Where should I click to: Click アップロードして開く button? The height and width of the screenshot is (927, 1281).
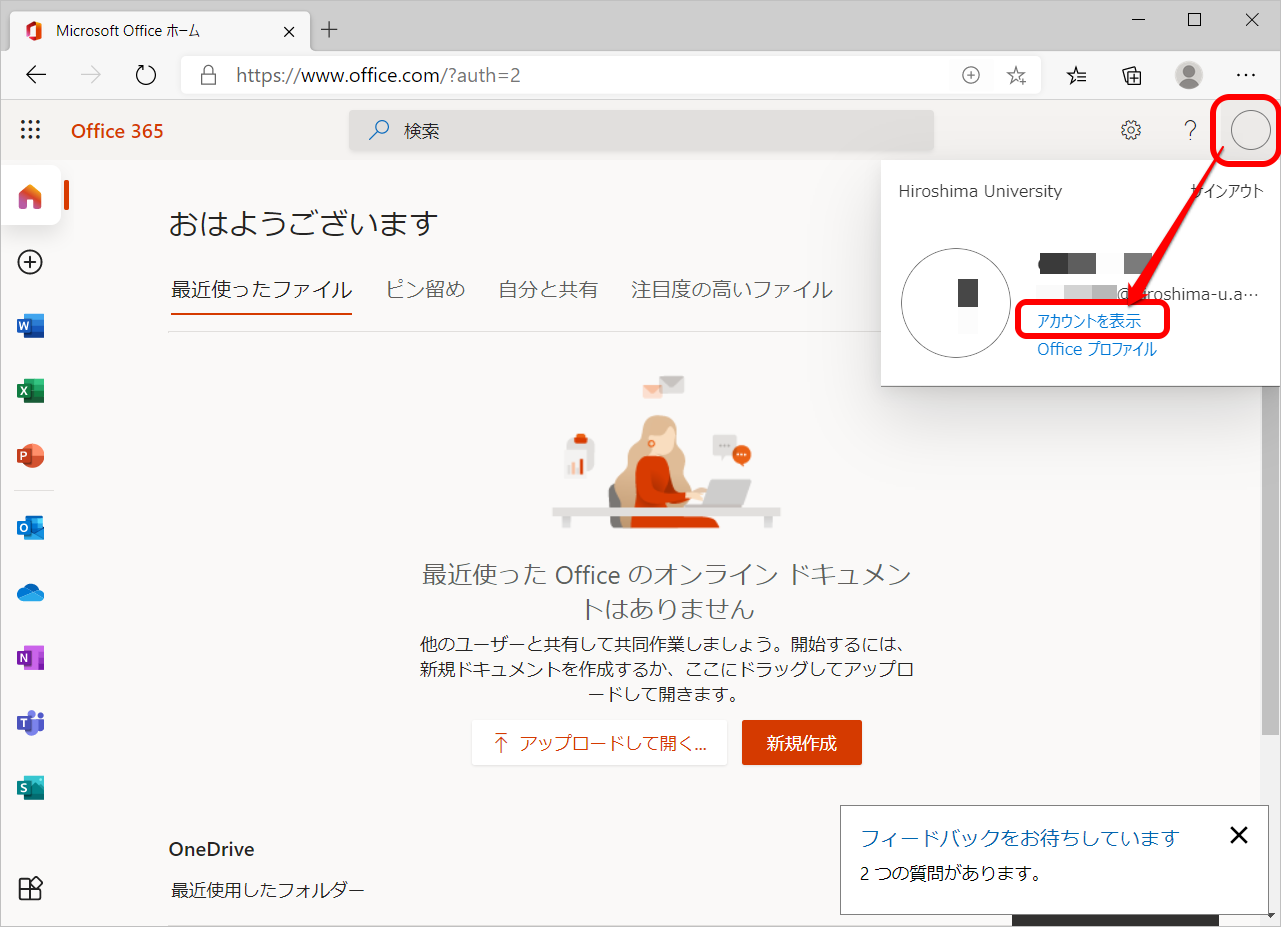click(599, 743)
